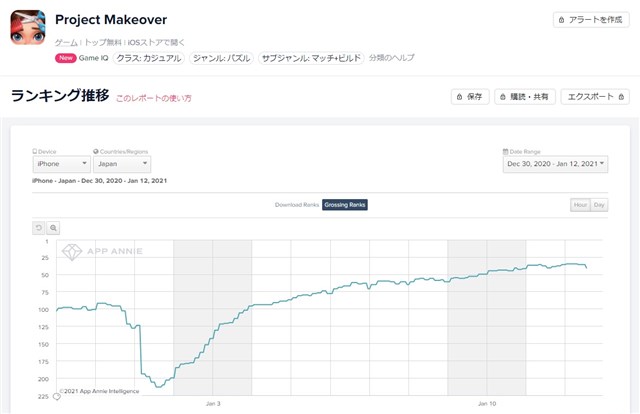The image size is (640, 414).
Task: Click the 保存 button
Action: click(x=470, y=97)
